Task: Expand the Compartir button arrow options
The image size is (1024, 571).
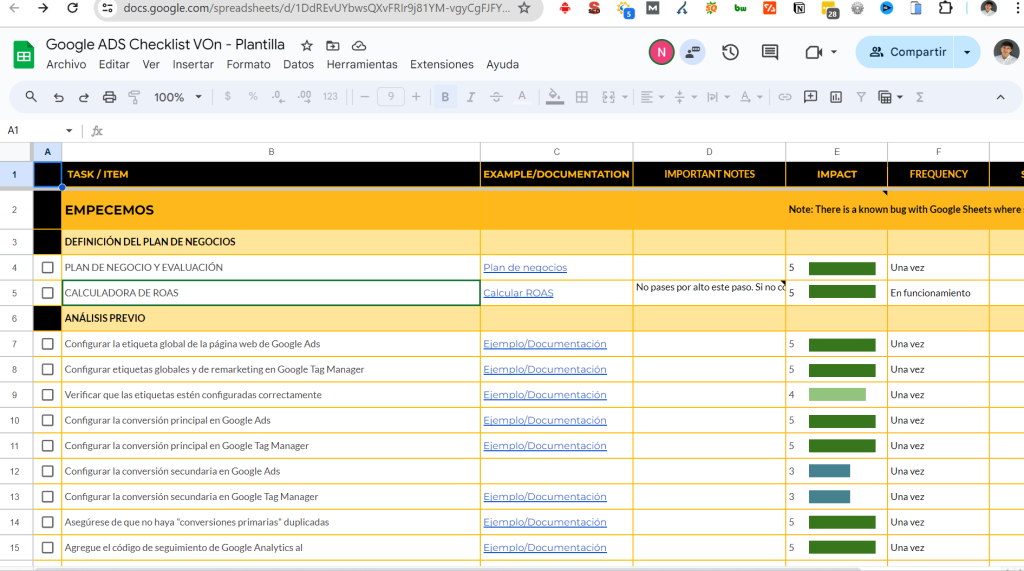Action: (x=967, y=52)
